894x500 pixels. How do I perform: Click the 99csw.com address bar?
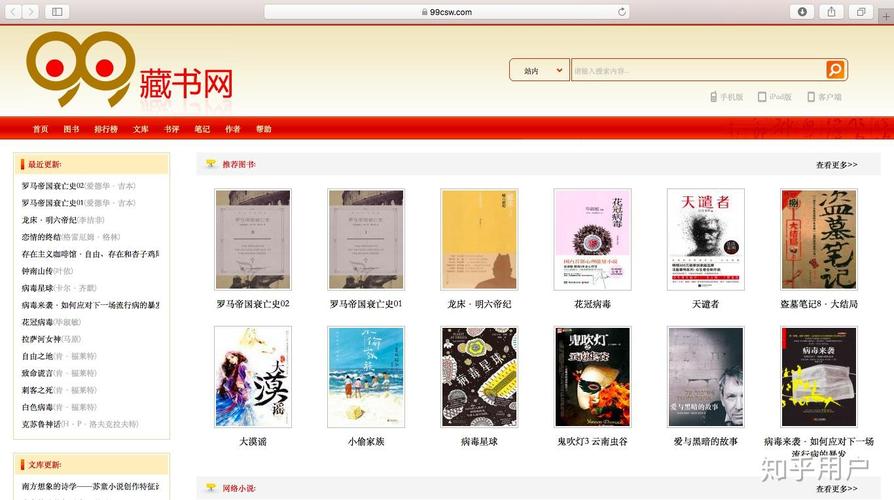[447, 11]
